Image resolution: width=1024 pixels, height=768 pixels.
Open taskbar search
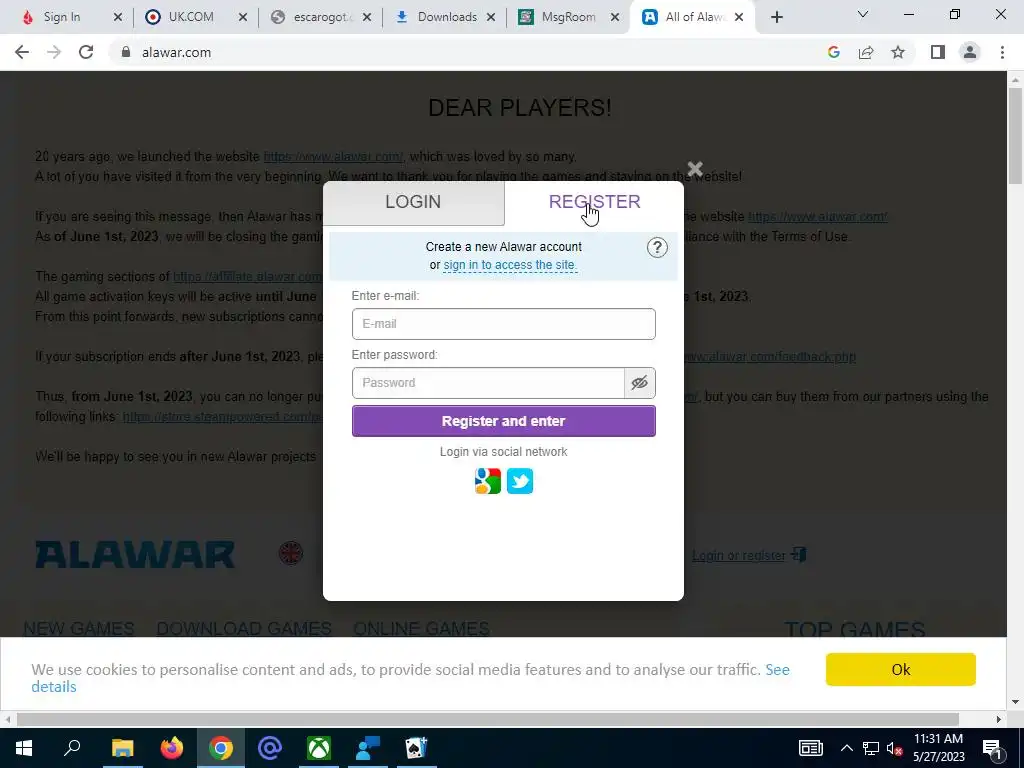pos(72,748)
